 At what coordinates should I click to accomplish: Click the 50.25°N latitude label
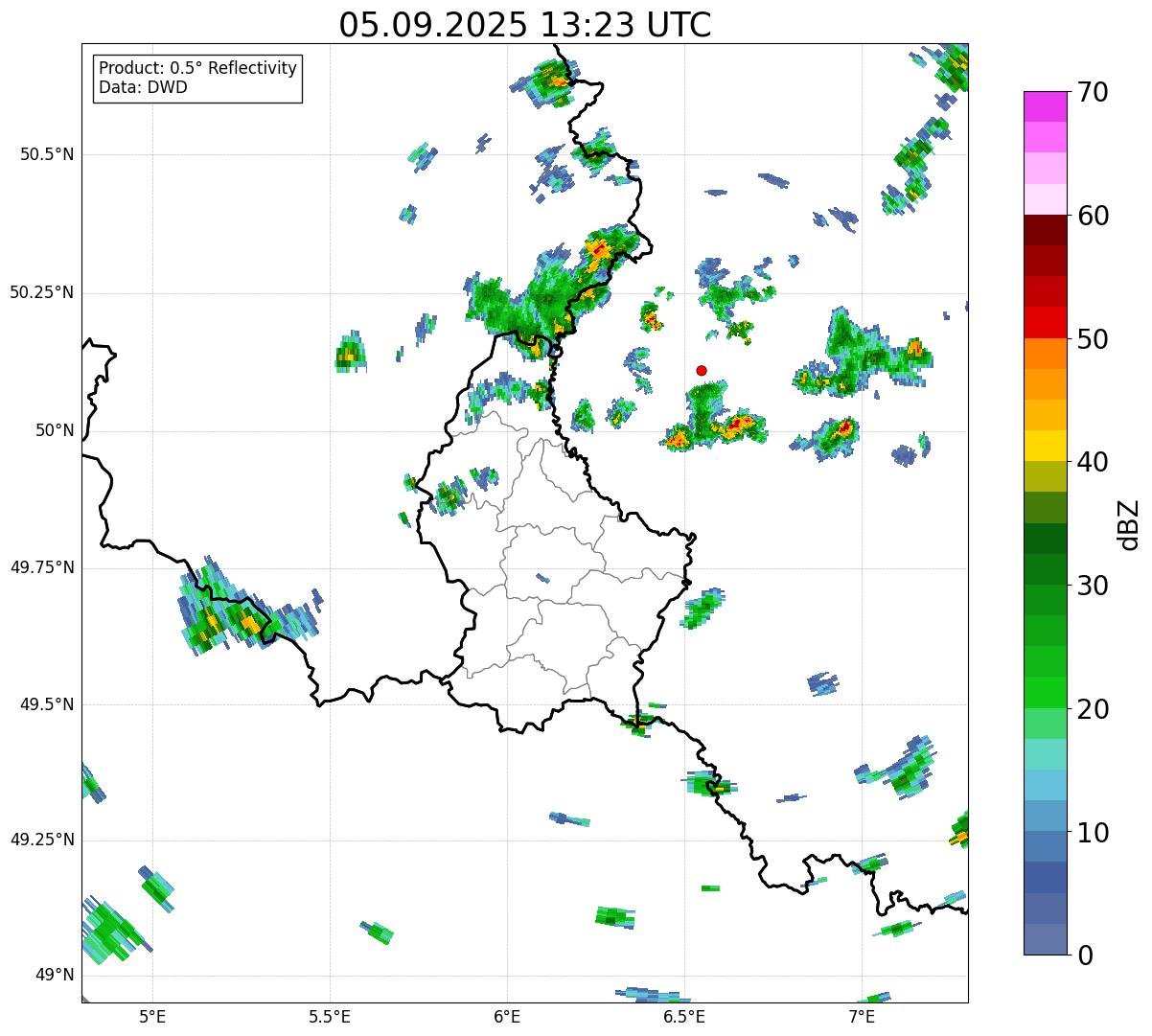point(42,292)
